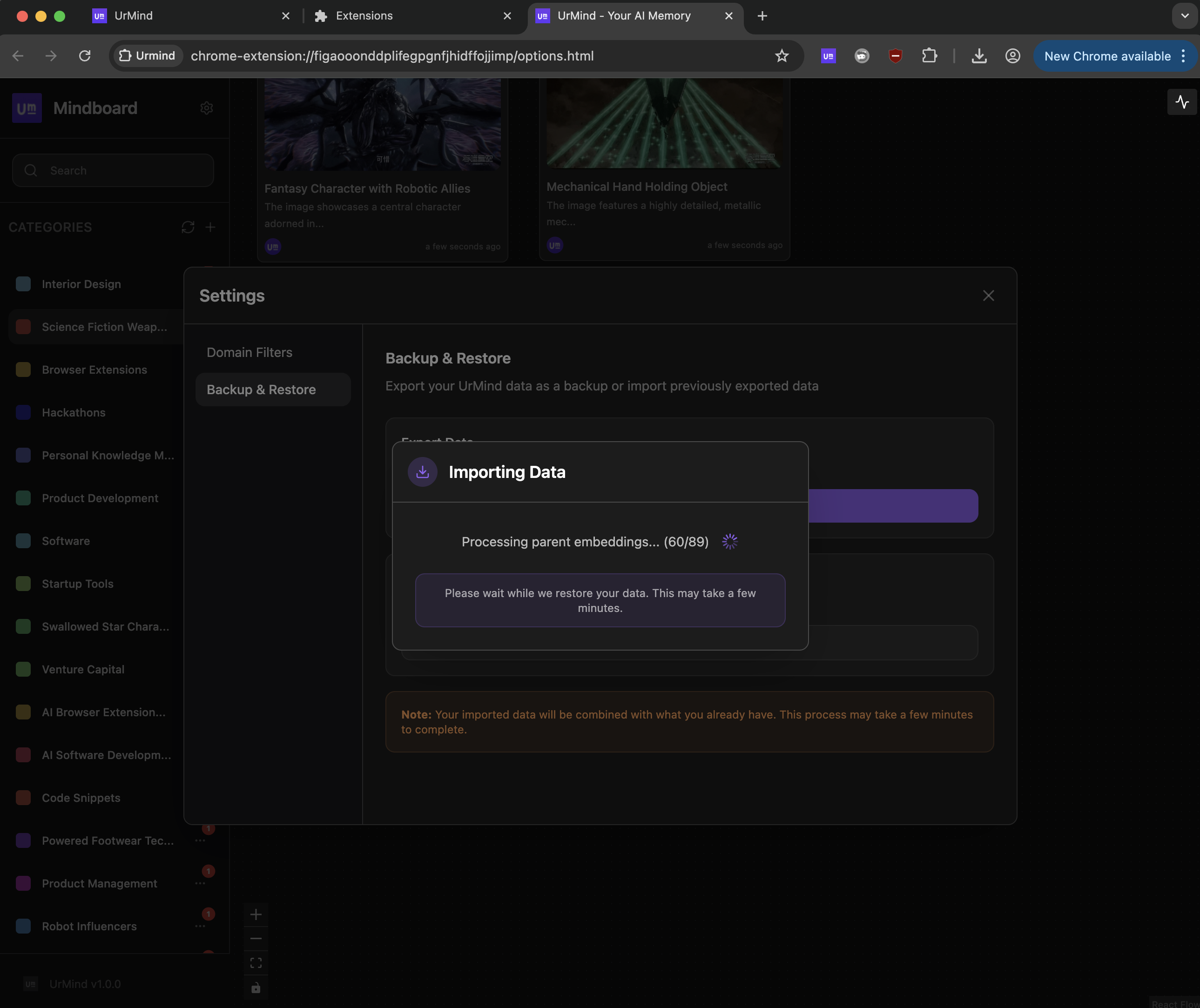The width and height of the screenshot is (1200, 1008).
Task: Click the New Chrome available button
Action: [x=1107, y=56]
